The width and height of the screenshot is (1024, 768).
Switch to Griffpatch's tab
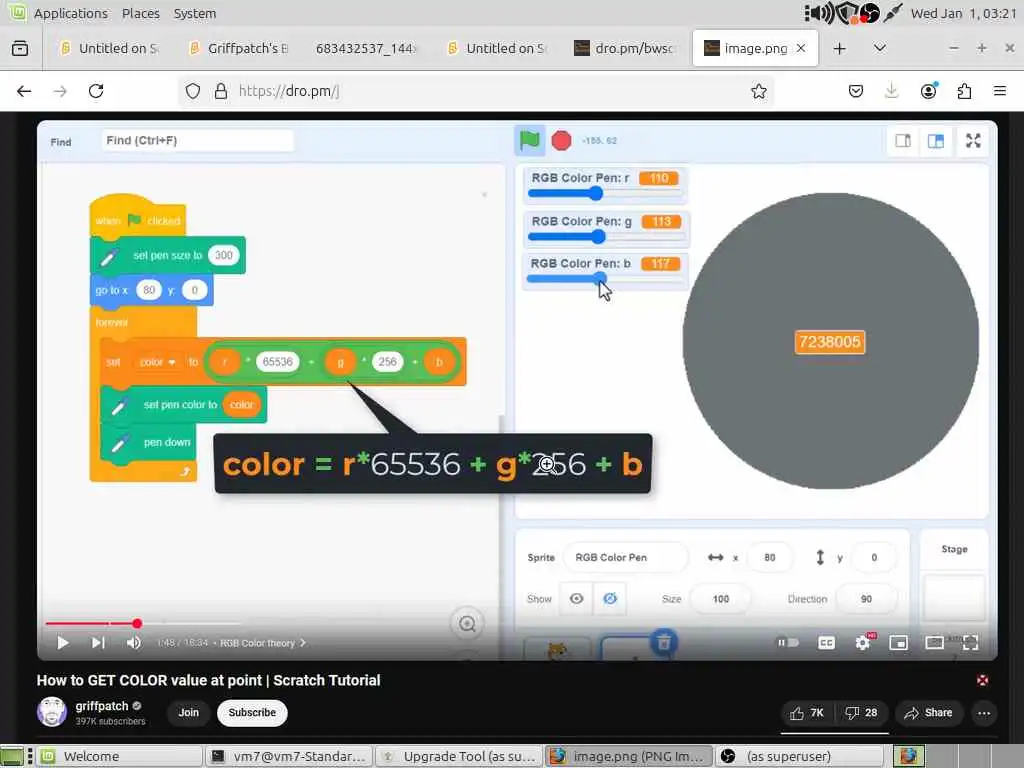pos(239,48)
